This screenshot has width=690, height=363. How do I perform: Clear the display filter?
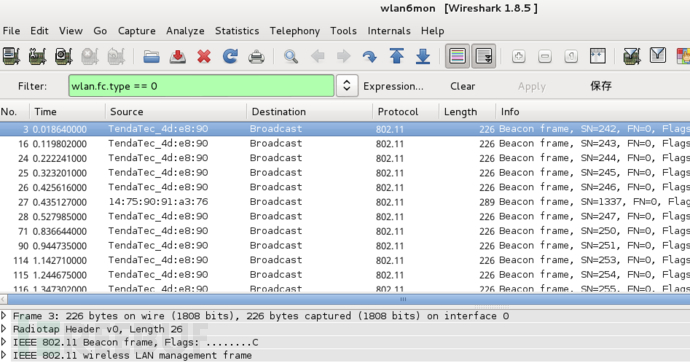(x=462, y=86)
